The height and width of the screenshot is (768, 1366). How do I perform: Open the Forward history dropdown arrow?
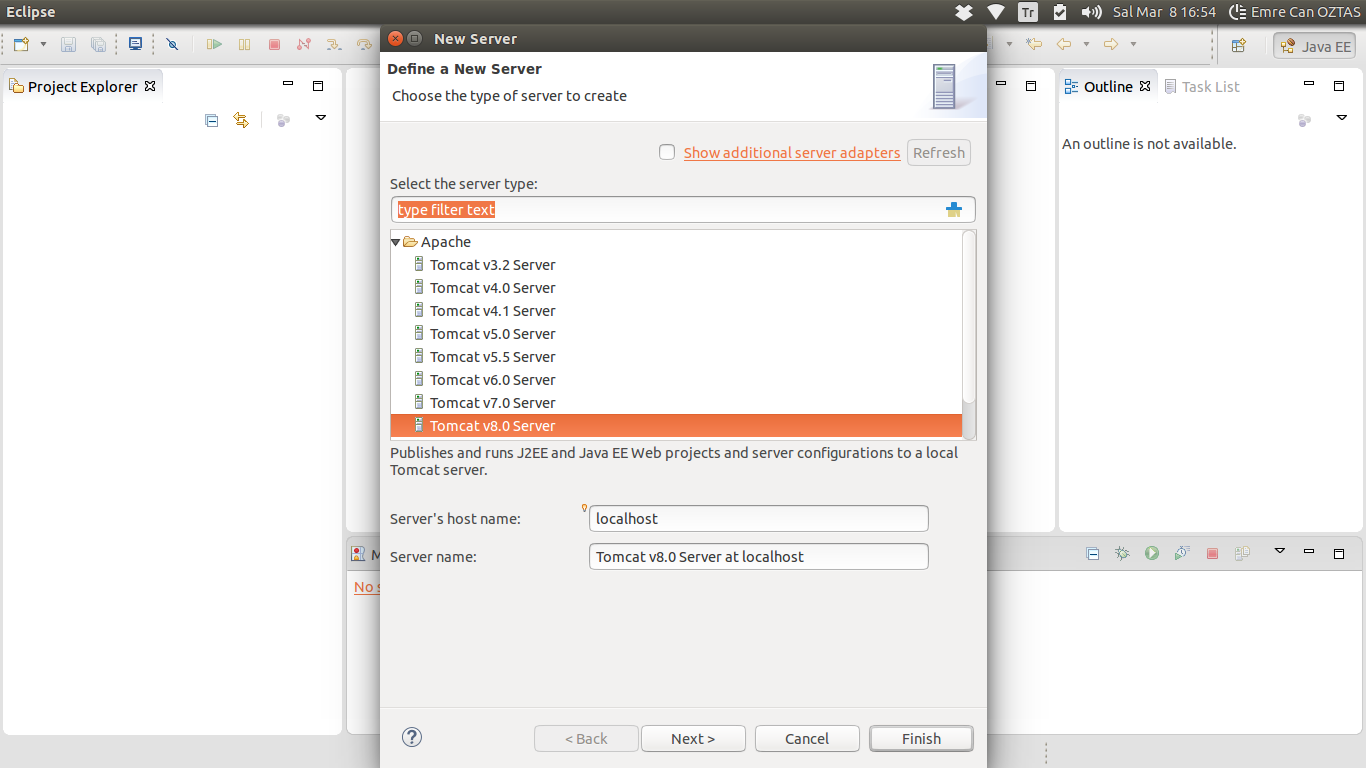pyautogui.click(x=1133, y=45)
